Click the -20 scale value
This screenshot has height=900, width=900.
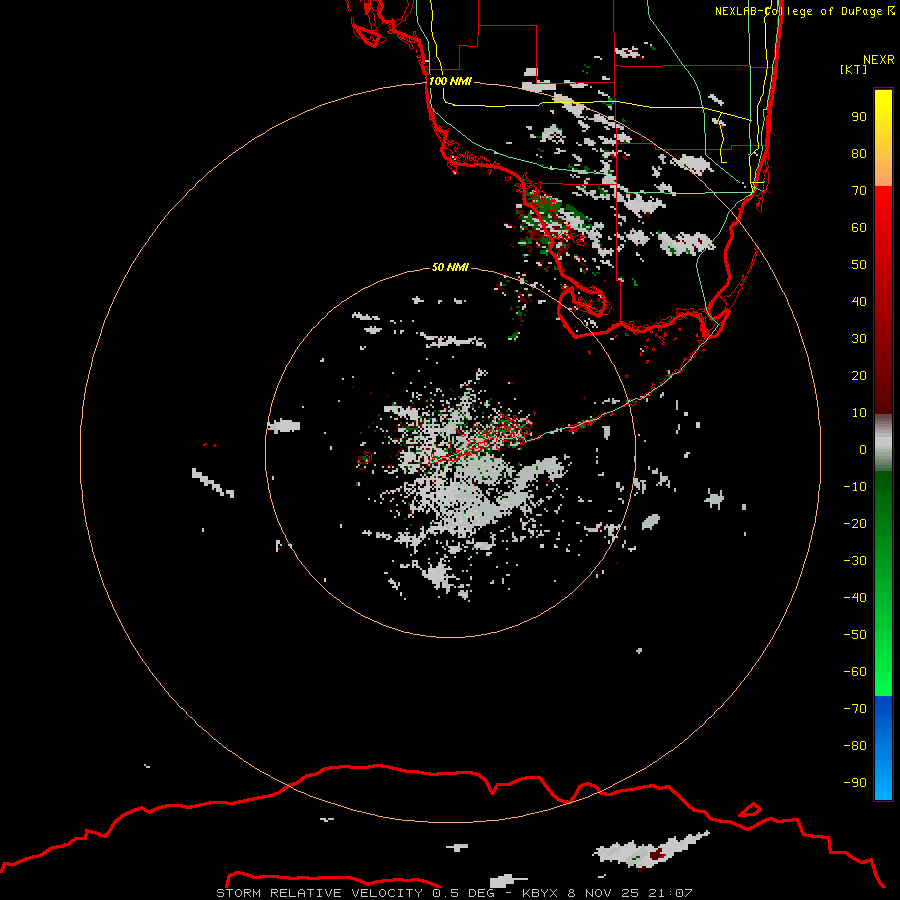tap(855, 524)
